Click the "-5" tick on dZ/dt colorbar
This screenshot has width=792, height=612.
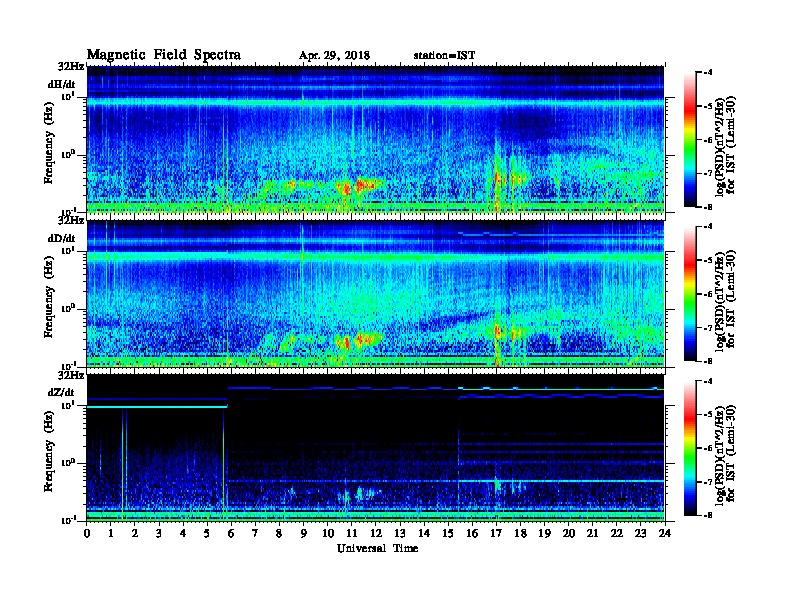coord(709,415)
